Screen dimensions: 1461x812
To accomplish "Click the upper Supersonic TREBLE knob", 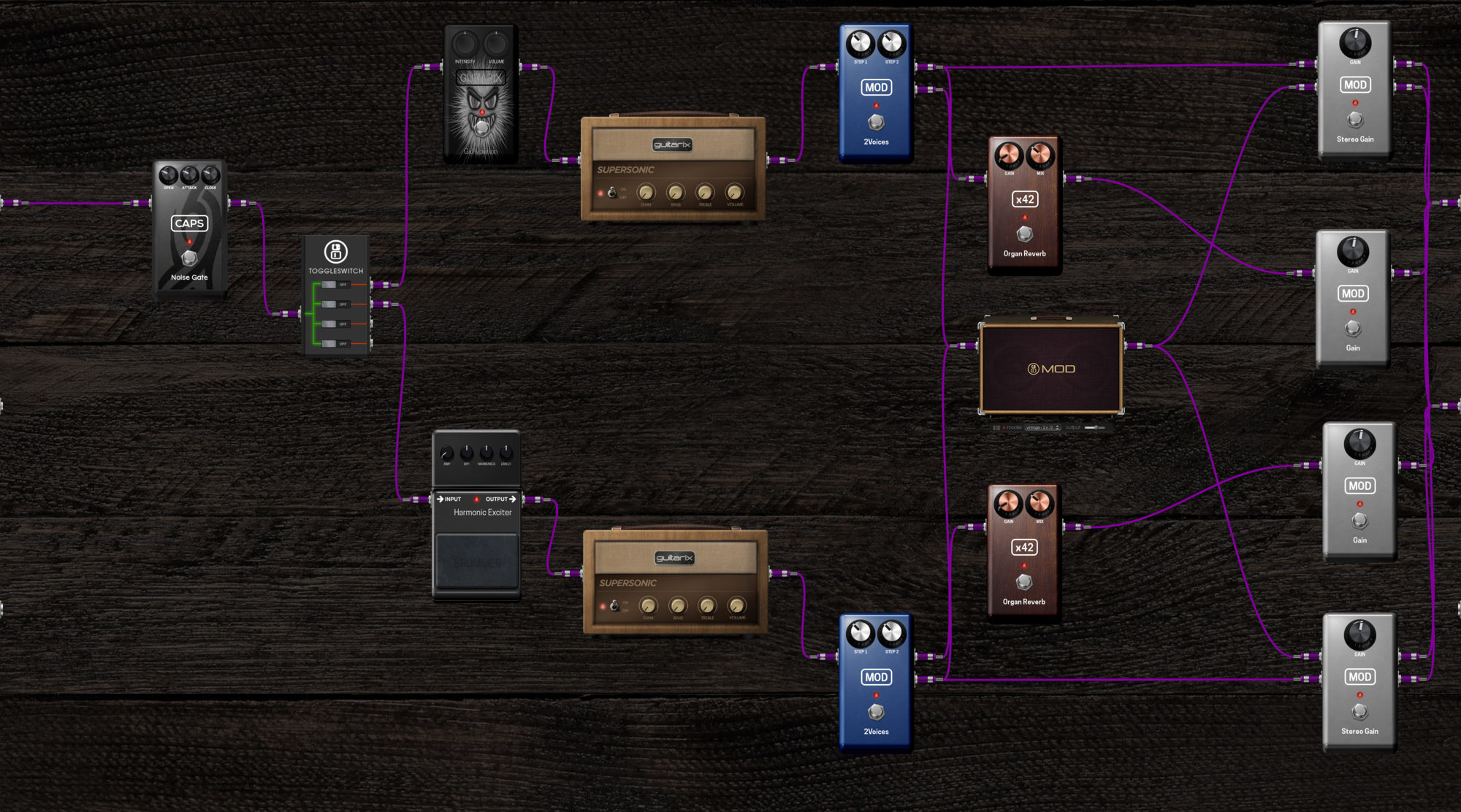I will (705, 193).
